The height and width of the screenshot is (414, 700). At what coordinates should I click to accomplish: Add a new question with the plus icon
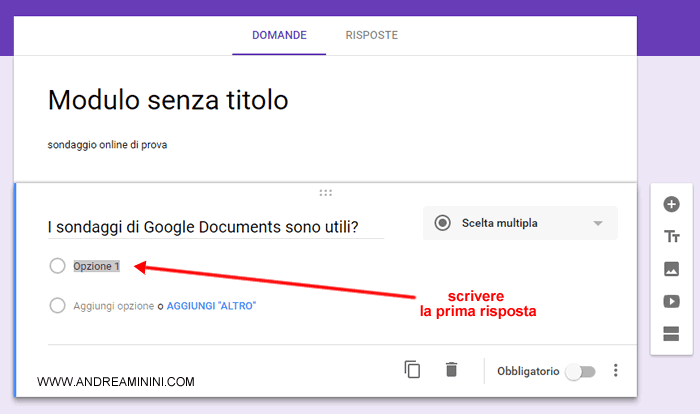671,205
